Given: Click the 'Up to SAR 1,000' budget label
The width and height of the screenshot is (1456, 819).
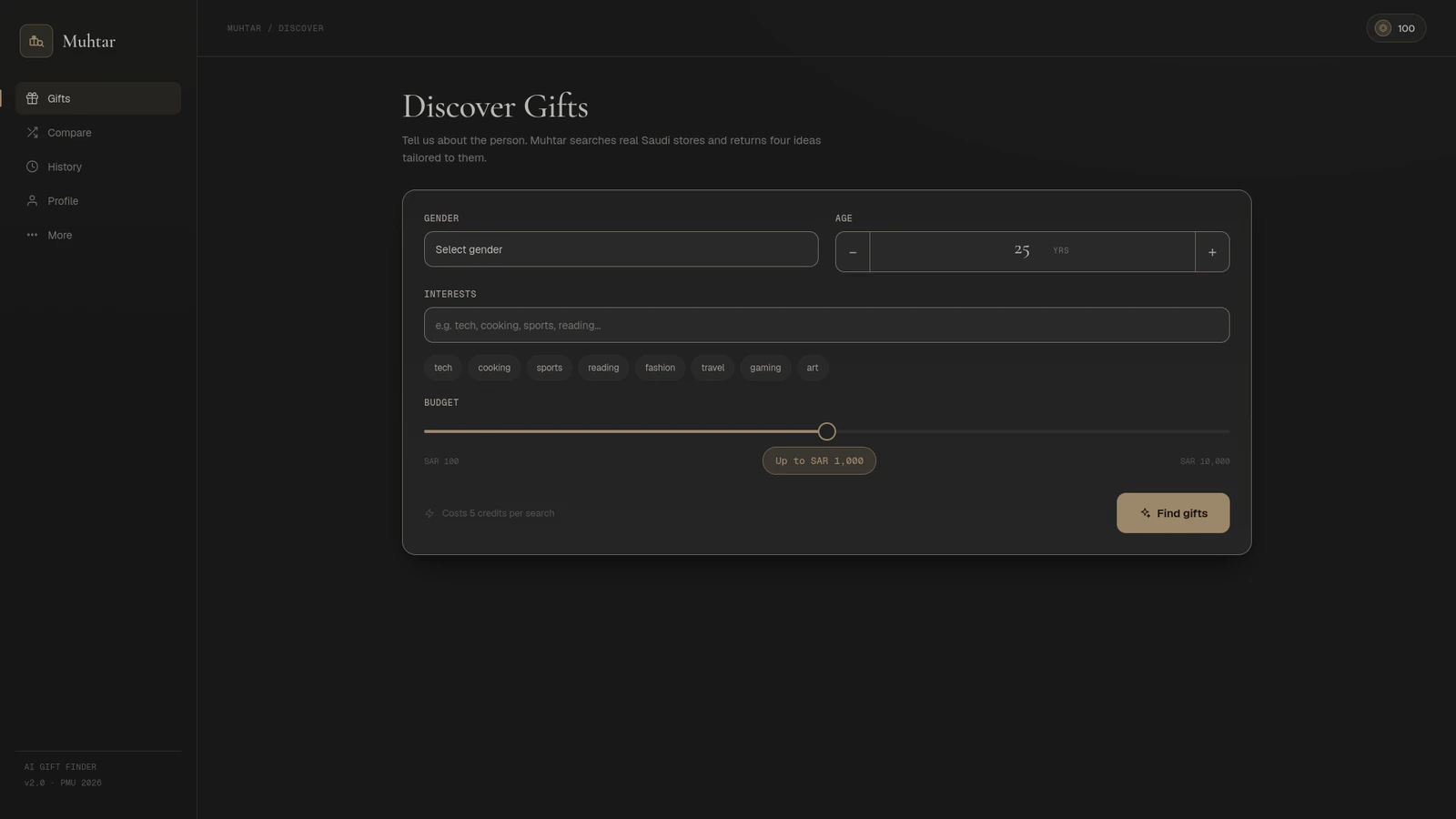Looking at the screenshot, I should pos(819,460).
